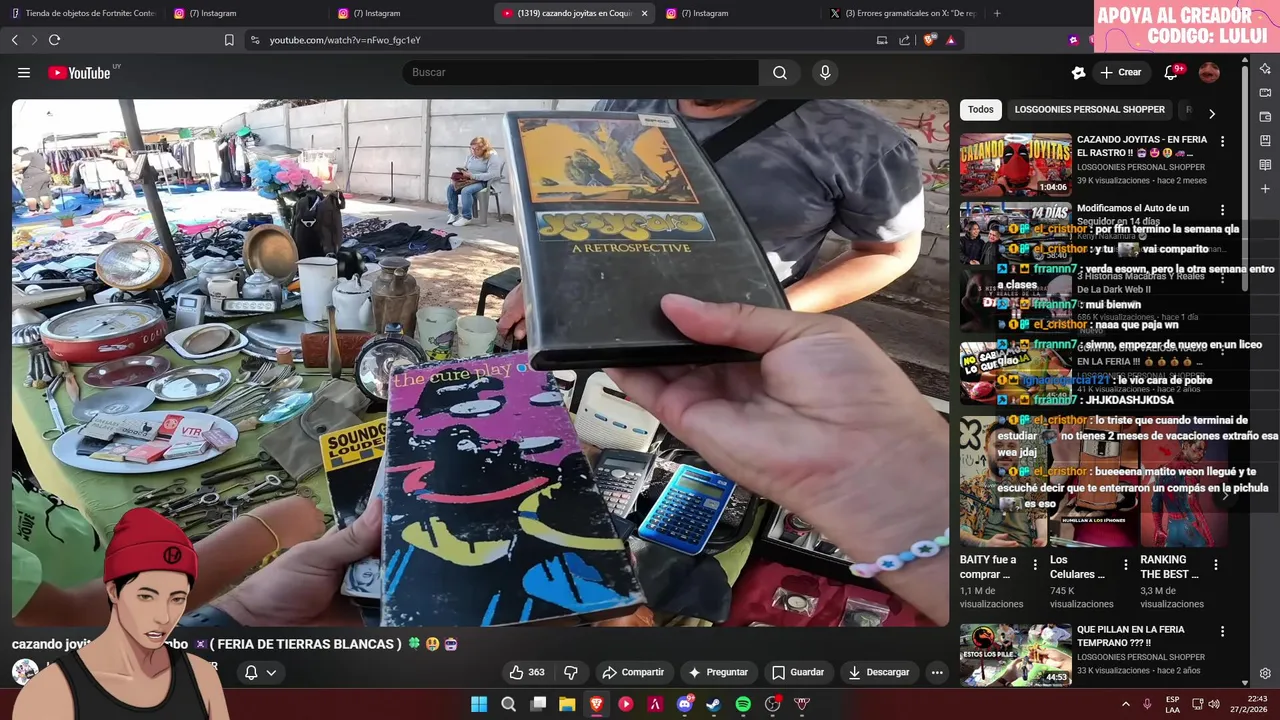Click the Crear button
The width and height of the screenshot is (1280, 720).
tap(1120, 72)
